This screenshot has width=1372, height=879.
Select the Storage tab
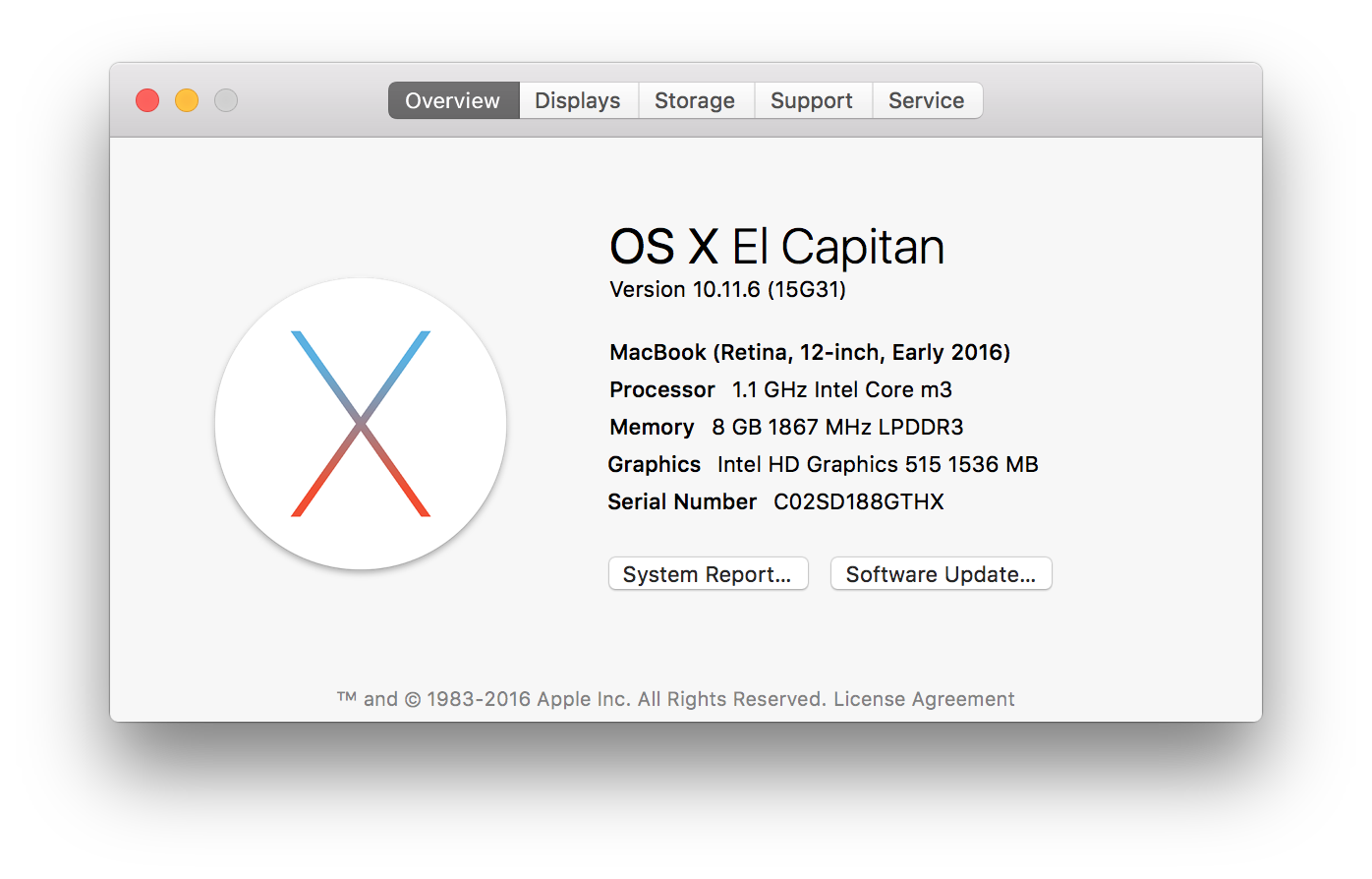695,100
